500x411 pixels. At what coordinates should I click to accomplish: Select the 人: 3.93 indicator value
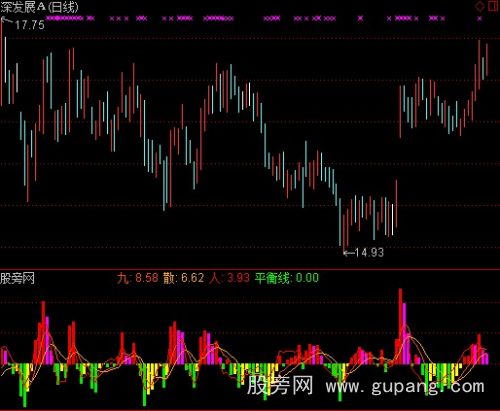[229, 278]
